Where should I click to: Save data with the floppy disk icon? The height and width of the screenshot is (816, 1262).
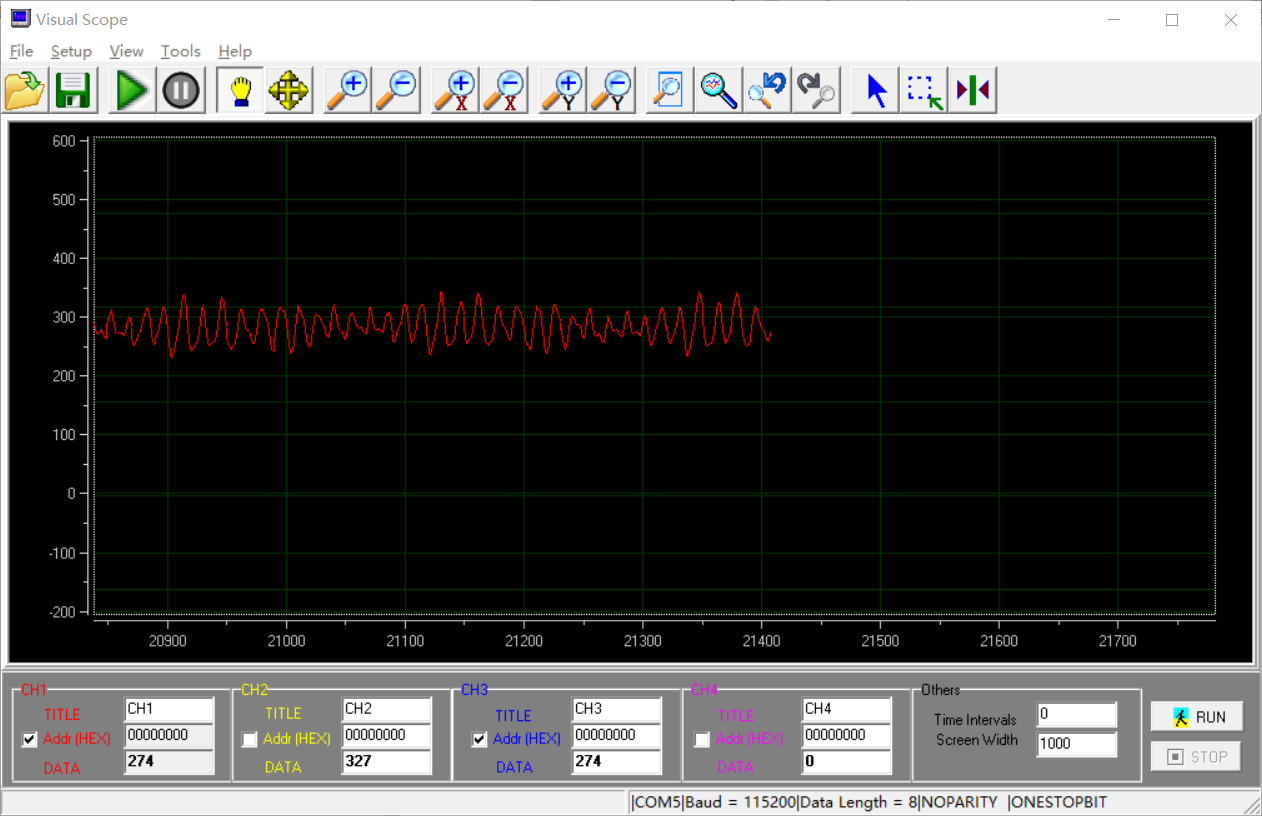[x=74, y=90]
